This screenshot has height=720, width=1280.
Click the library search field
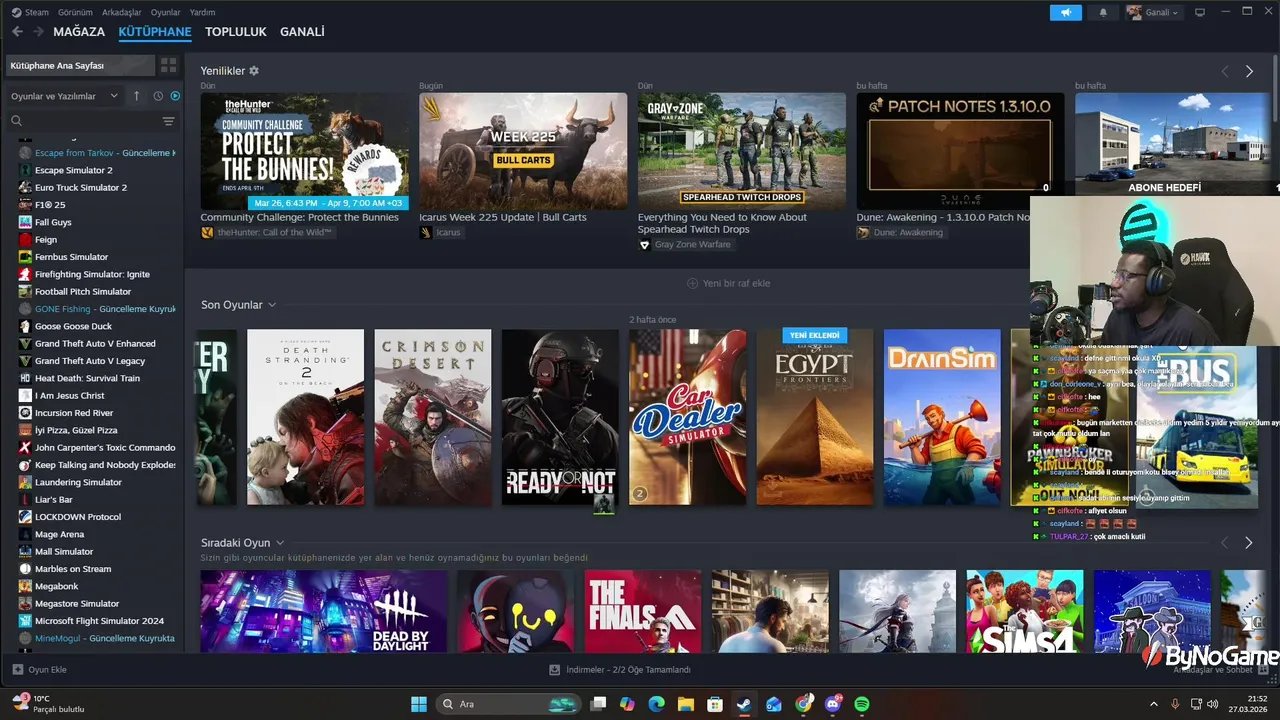[x=82, y=121]
